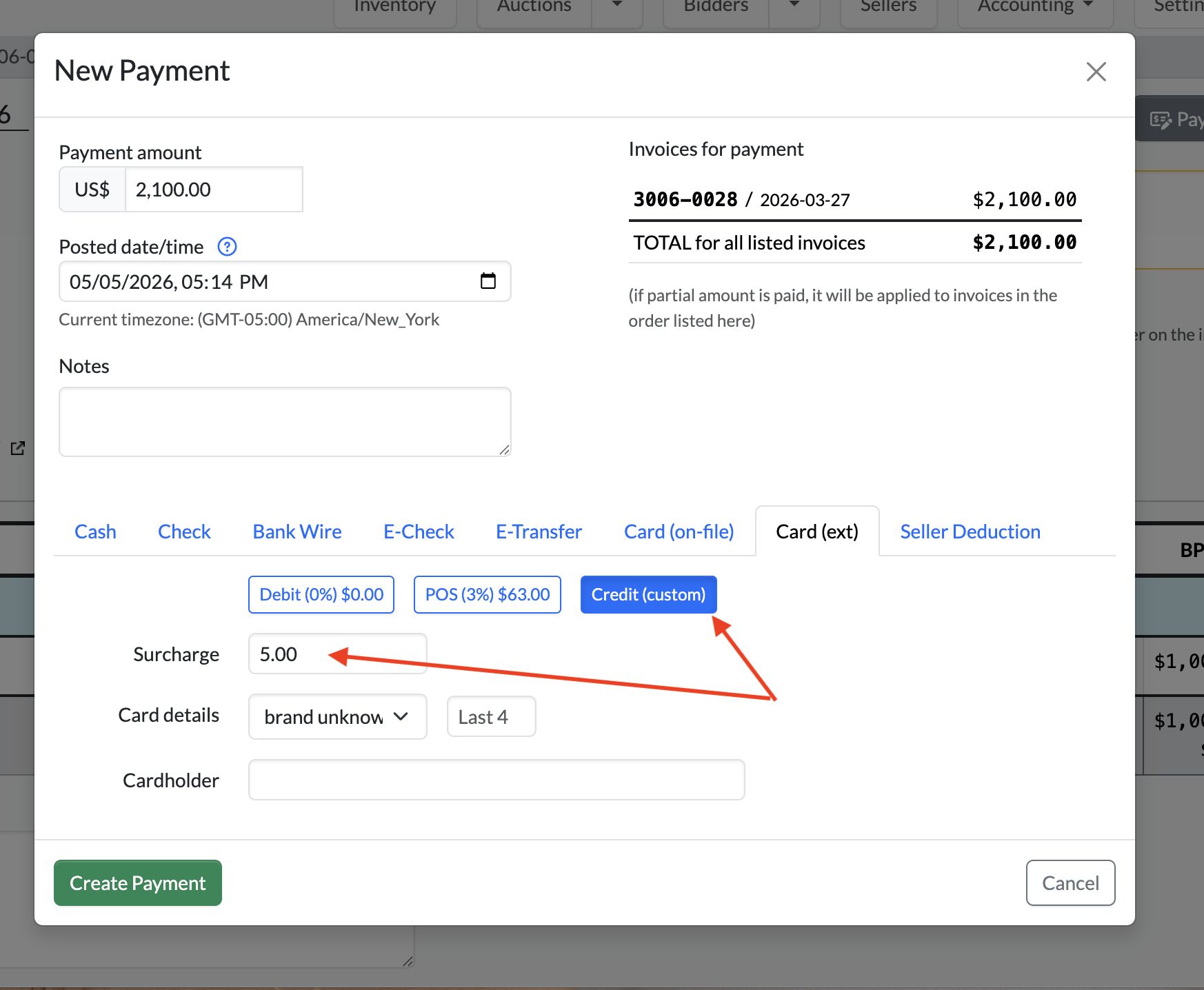Screen dimensions: 1204x990
Task: Select the Card (ext) tab
Action: tap(817, 532)
